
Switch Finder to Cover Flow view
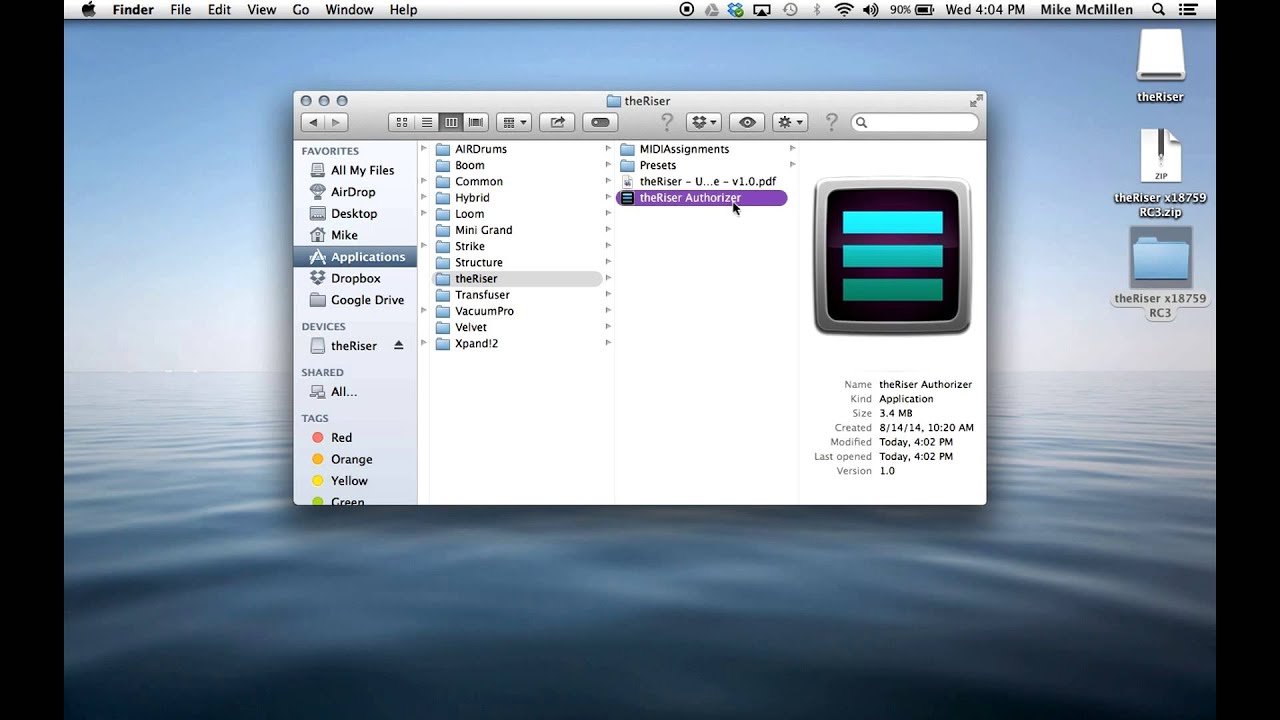tap(476, 122)
